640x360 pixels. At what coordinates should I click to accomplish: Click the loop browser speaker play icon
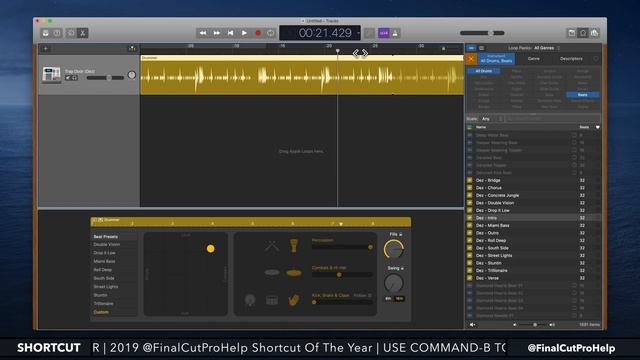coord(472,325)
